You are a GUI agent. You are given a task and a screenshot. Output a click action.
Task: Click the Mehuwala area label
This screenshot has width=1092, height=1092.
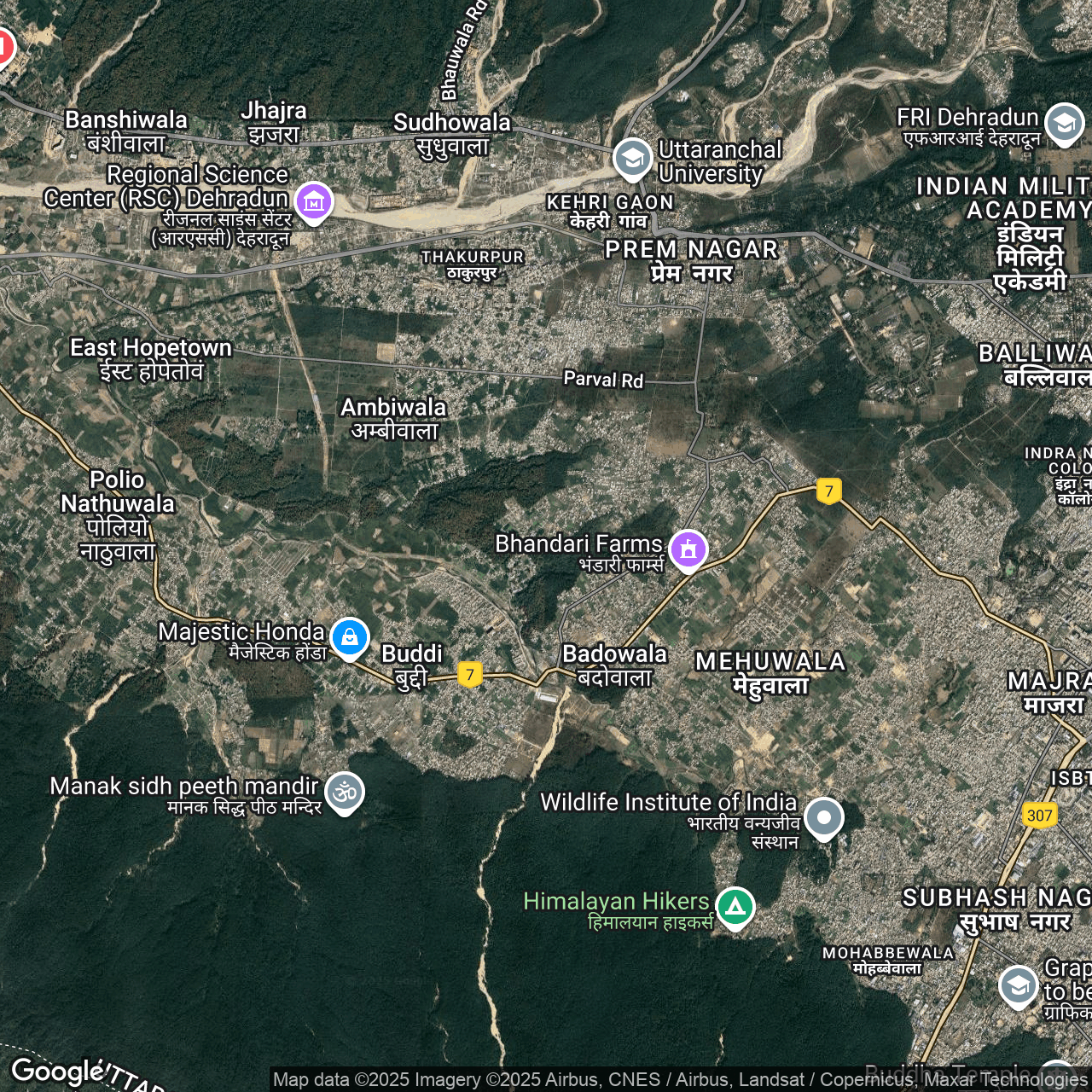[770, 673]
